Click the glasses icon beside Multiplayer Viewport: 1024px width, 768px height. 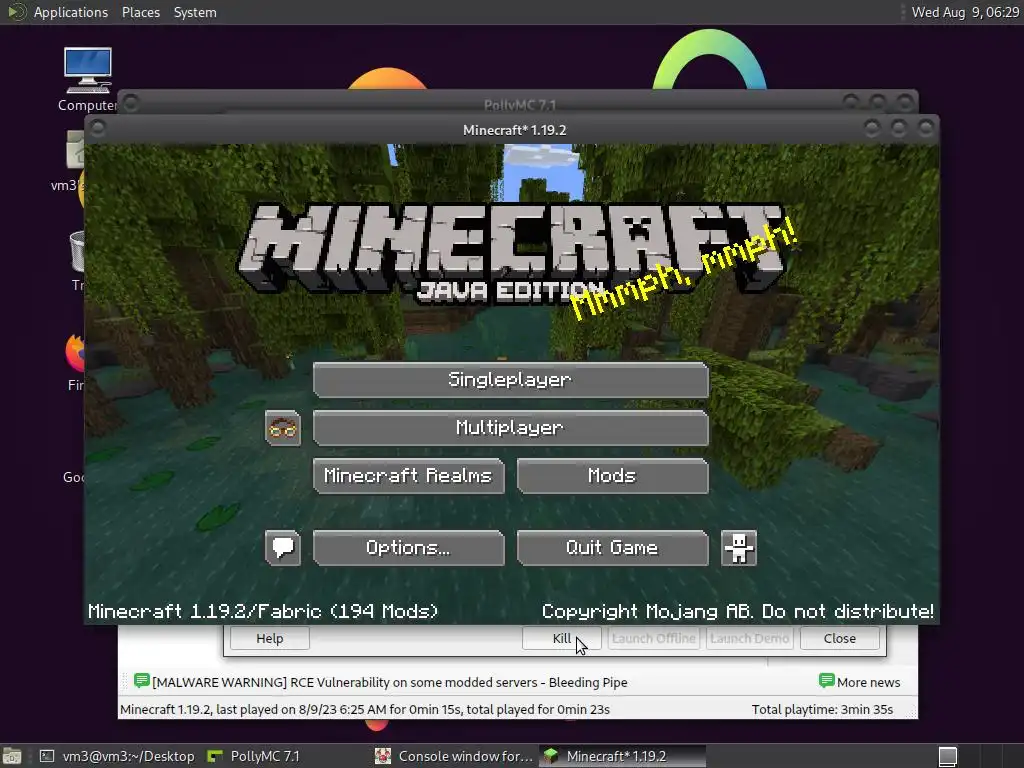[283, 428]
